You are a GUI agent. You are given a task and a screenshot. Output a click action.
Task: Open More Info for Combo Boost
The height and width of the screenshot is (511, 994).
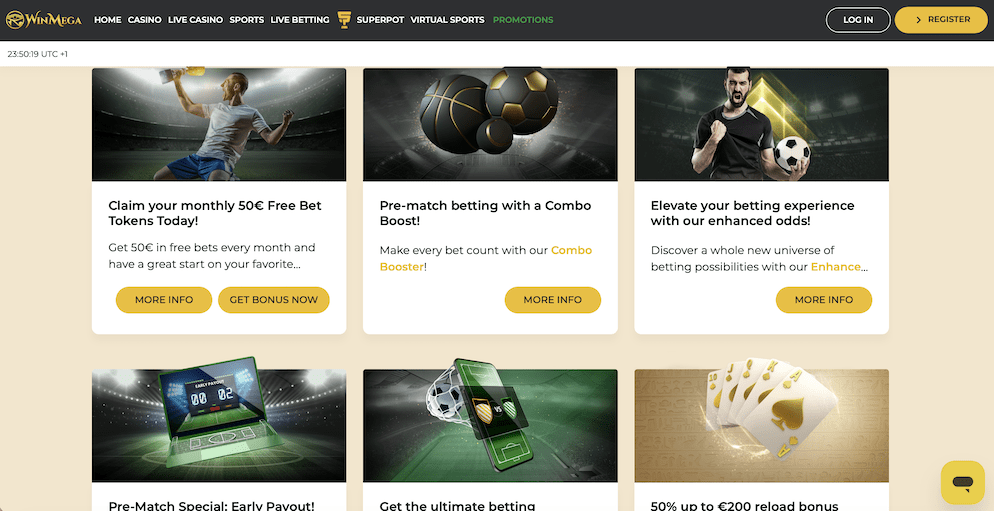pos(553,300)
